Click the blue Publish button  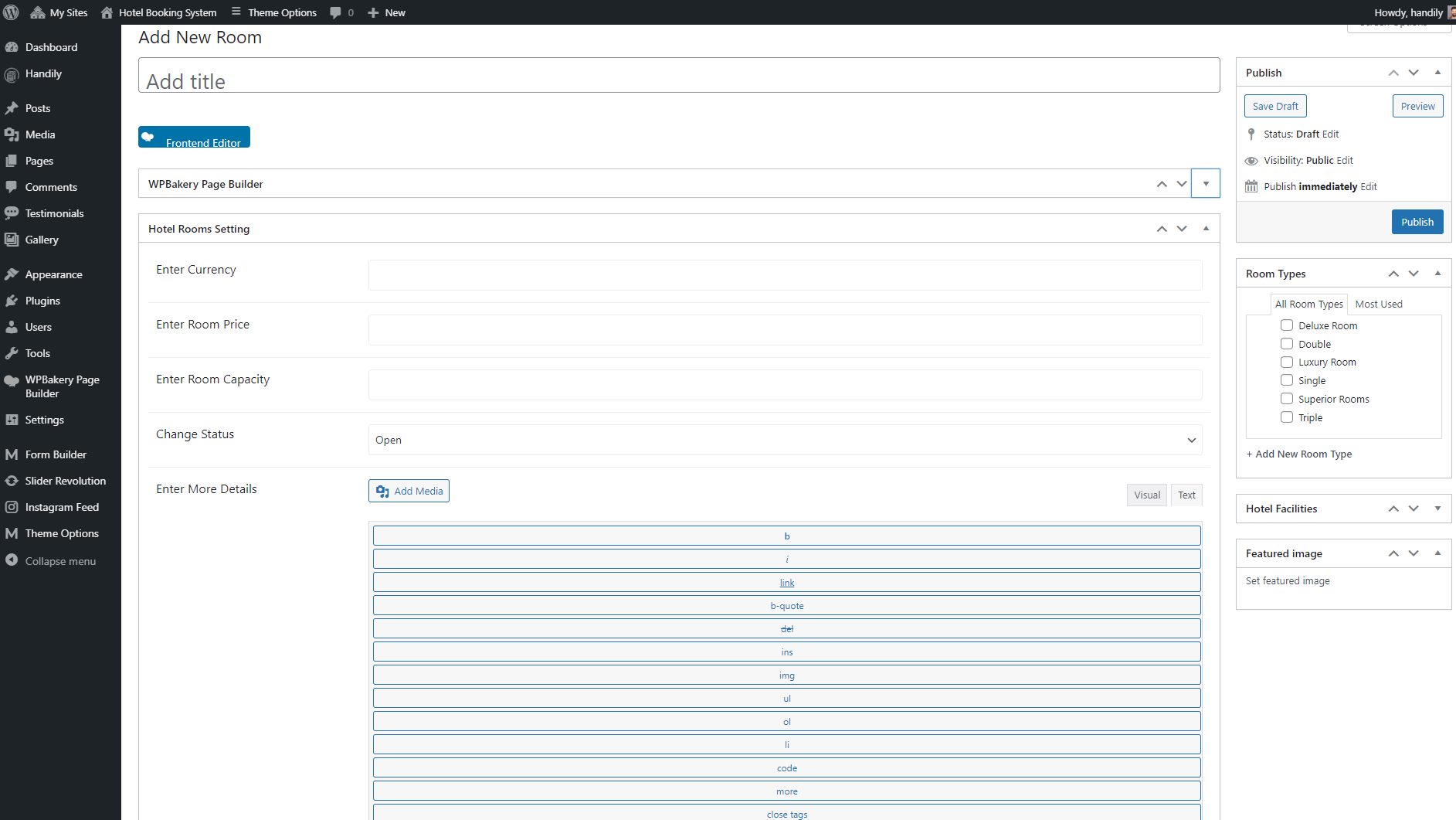pos(1417,222)
